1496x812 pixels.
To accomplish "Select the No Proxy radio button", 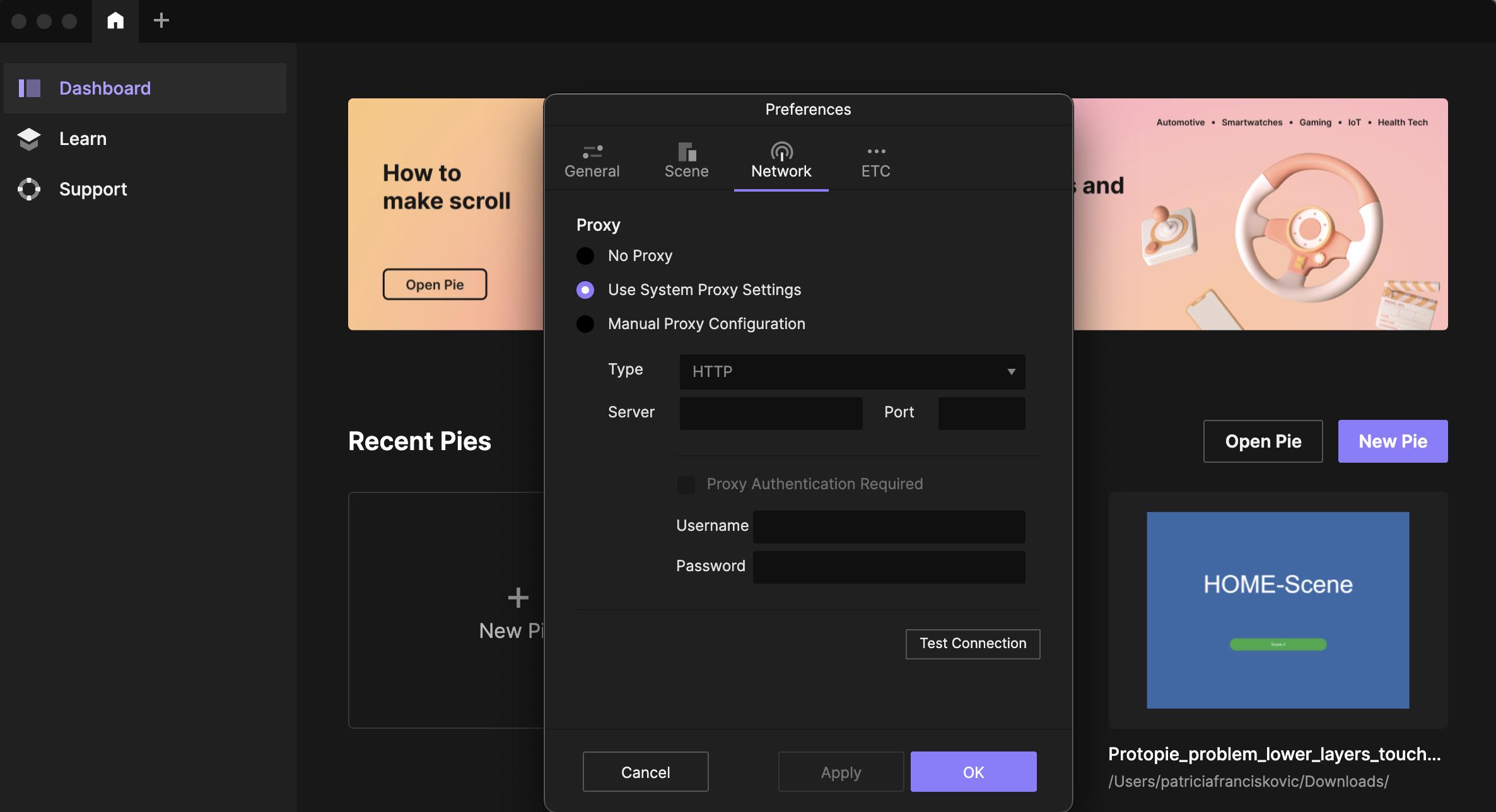I will [585, 256].
